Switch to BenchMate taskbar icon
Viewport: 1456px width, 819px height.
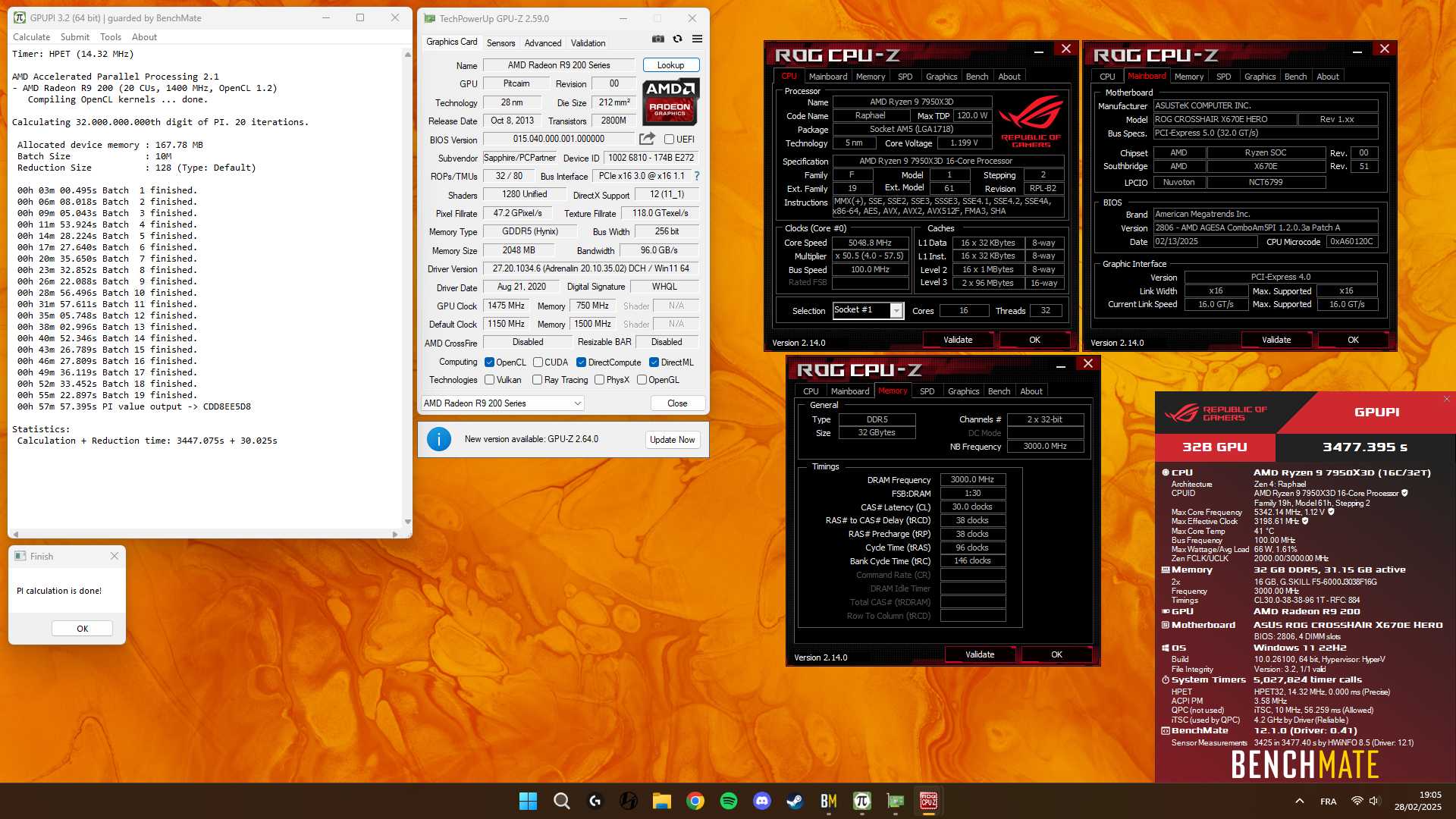828,801
